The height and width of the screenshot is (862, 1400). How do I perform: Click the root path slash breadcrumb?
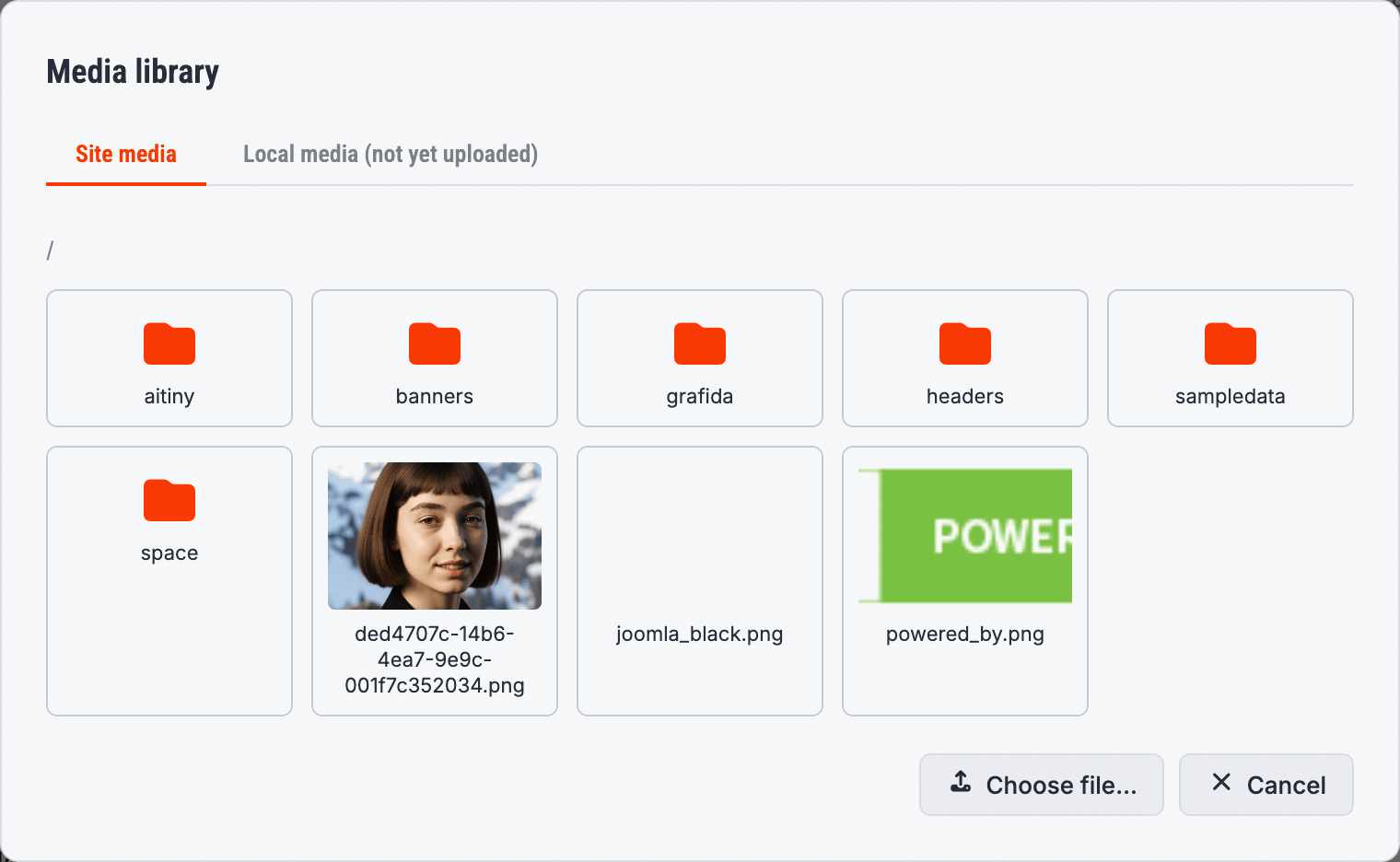coord(50,250)
